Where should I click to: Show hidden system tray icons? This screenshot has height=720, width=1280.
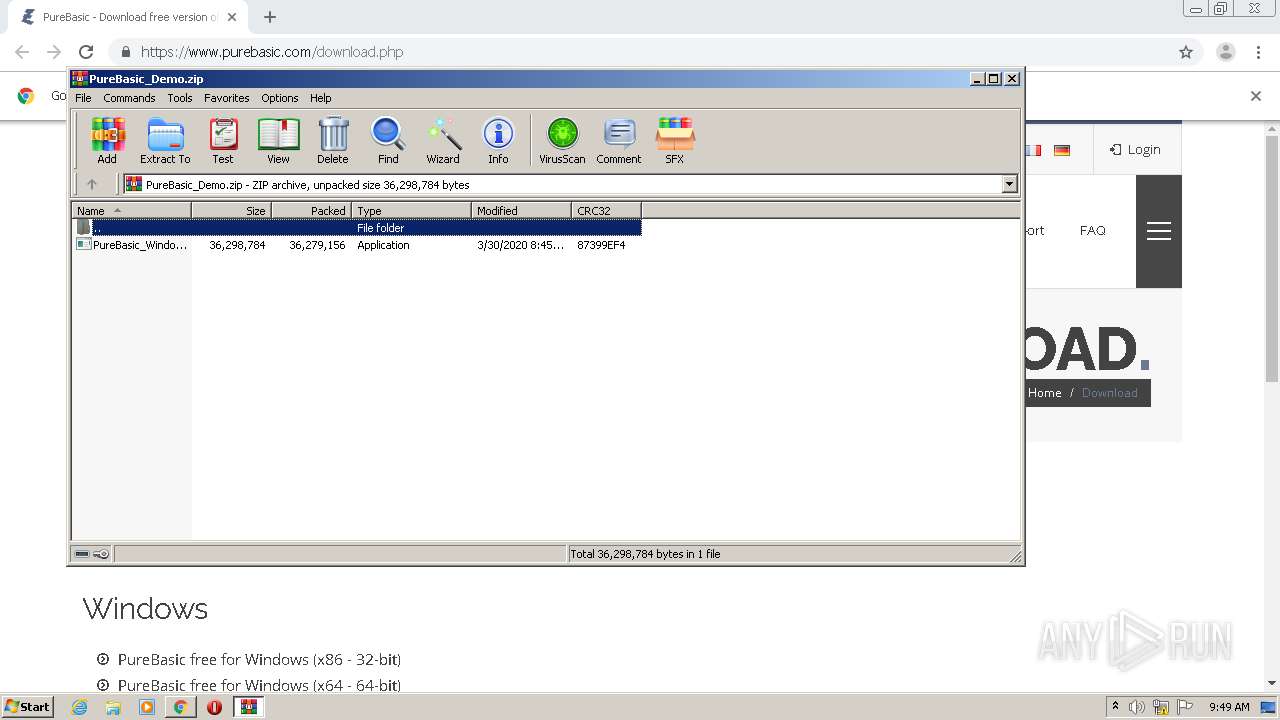click(x=1115, y=706)
